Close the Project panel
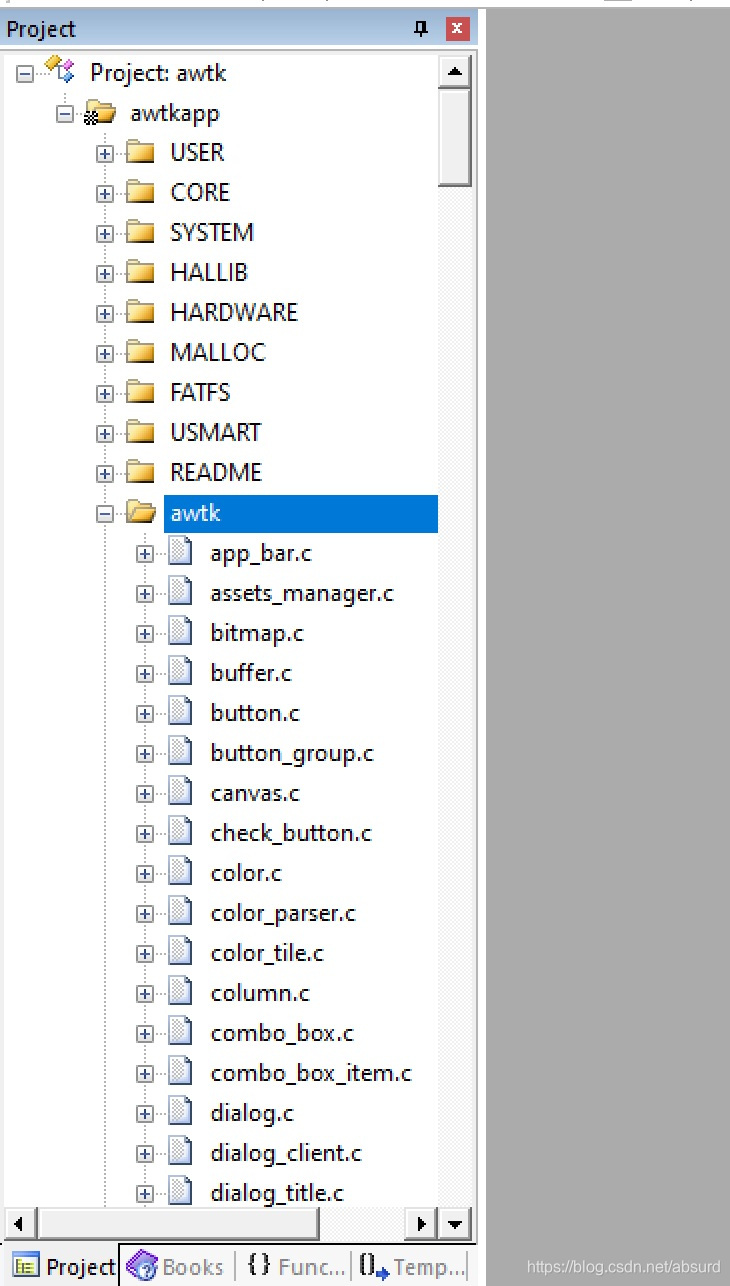 coord(456,29)
